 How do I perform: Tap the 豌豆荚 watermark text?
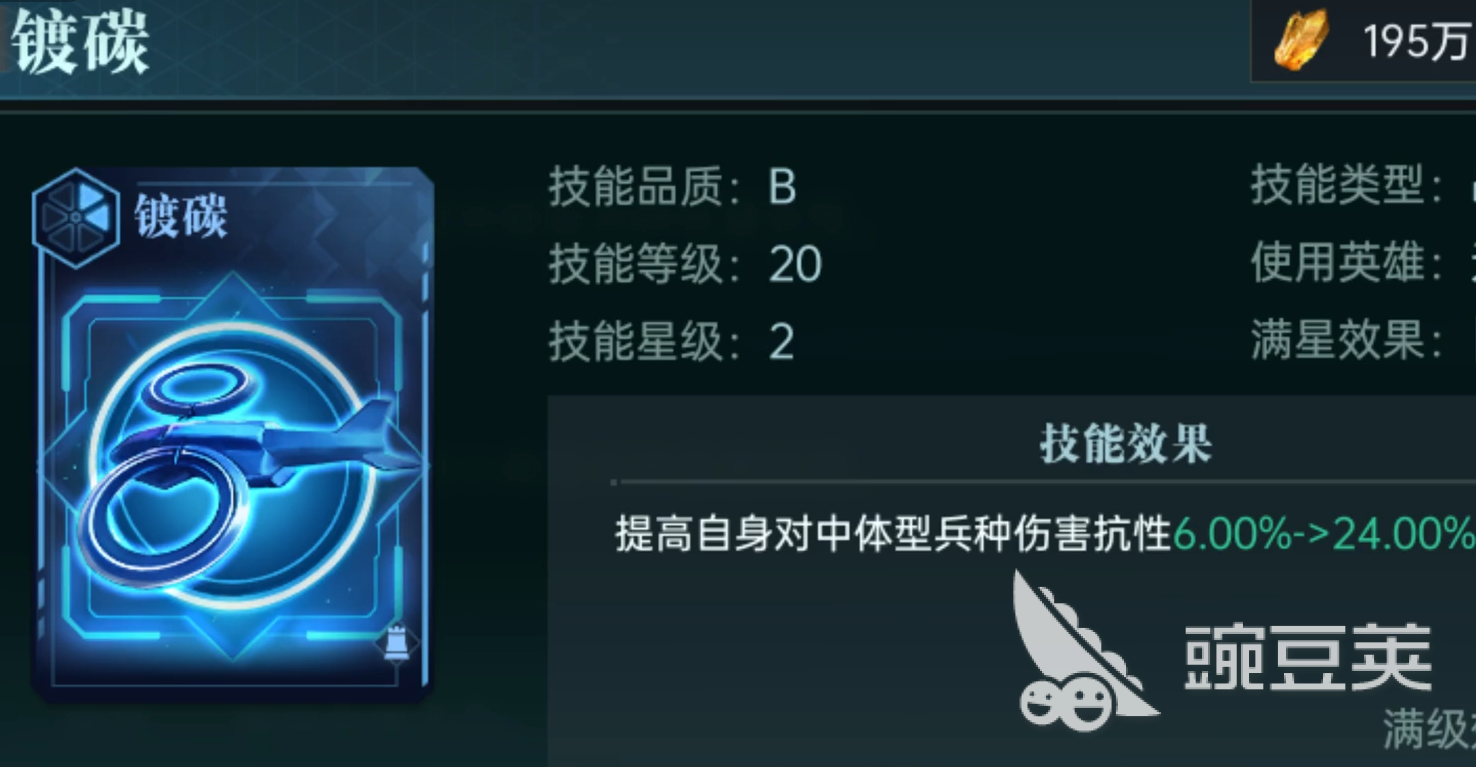click(1308, 658)
